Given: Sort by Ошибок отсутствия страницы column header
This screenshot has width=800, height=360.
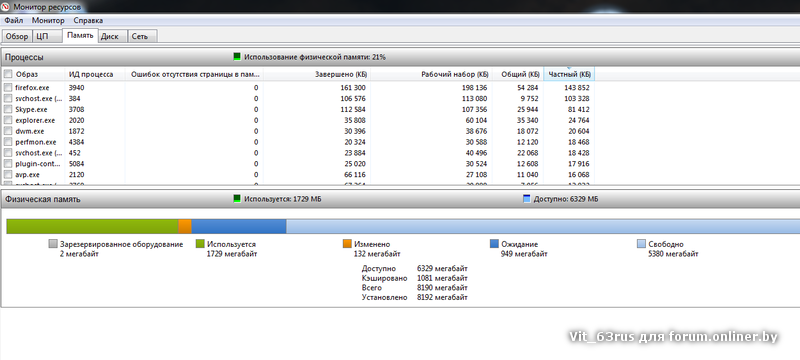Looking at the screenshot, I should click(x=194, y=74).
